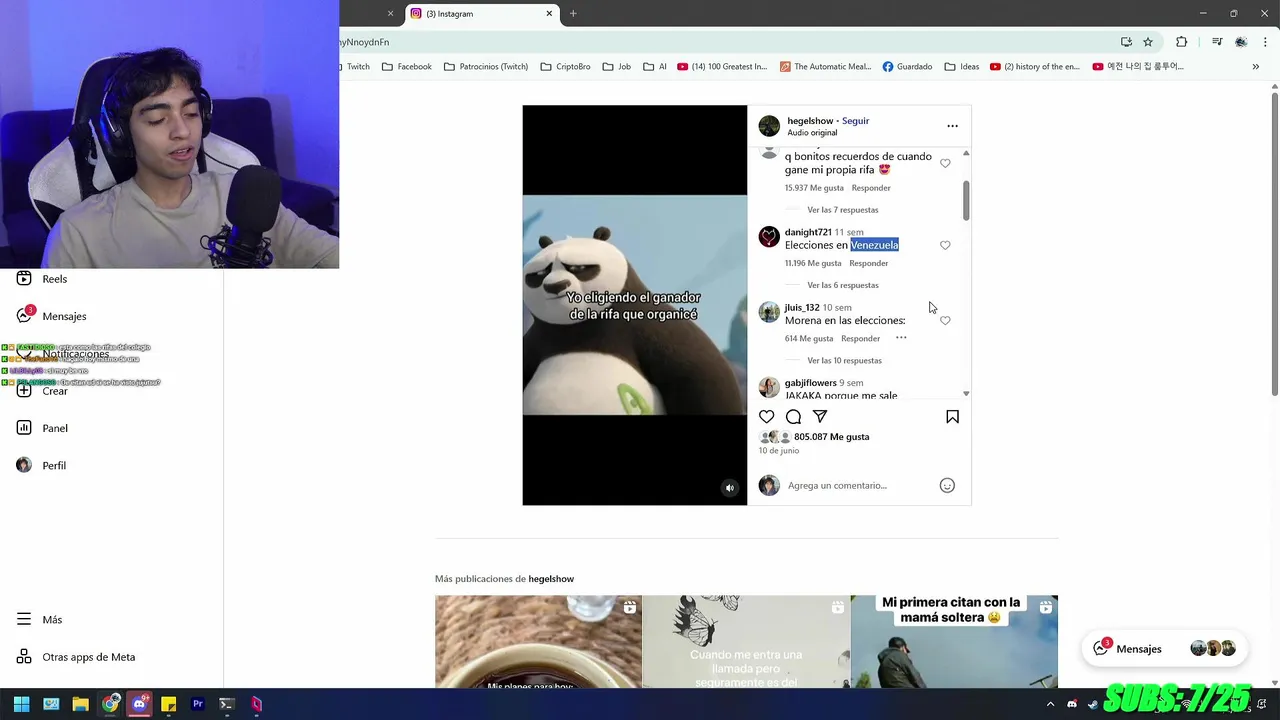This screenshot has height=720, width=1280.
Task: Open Discord from the taskbar
Action: coord(139,704)
